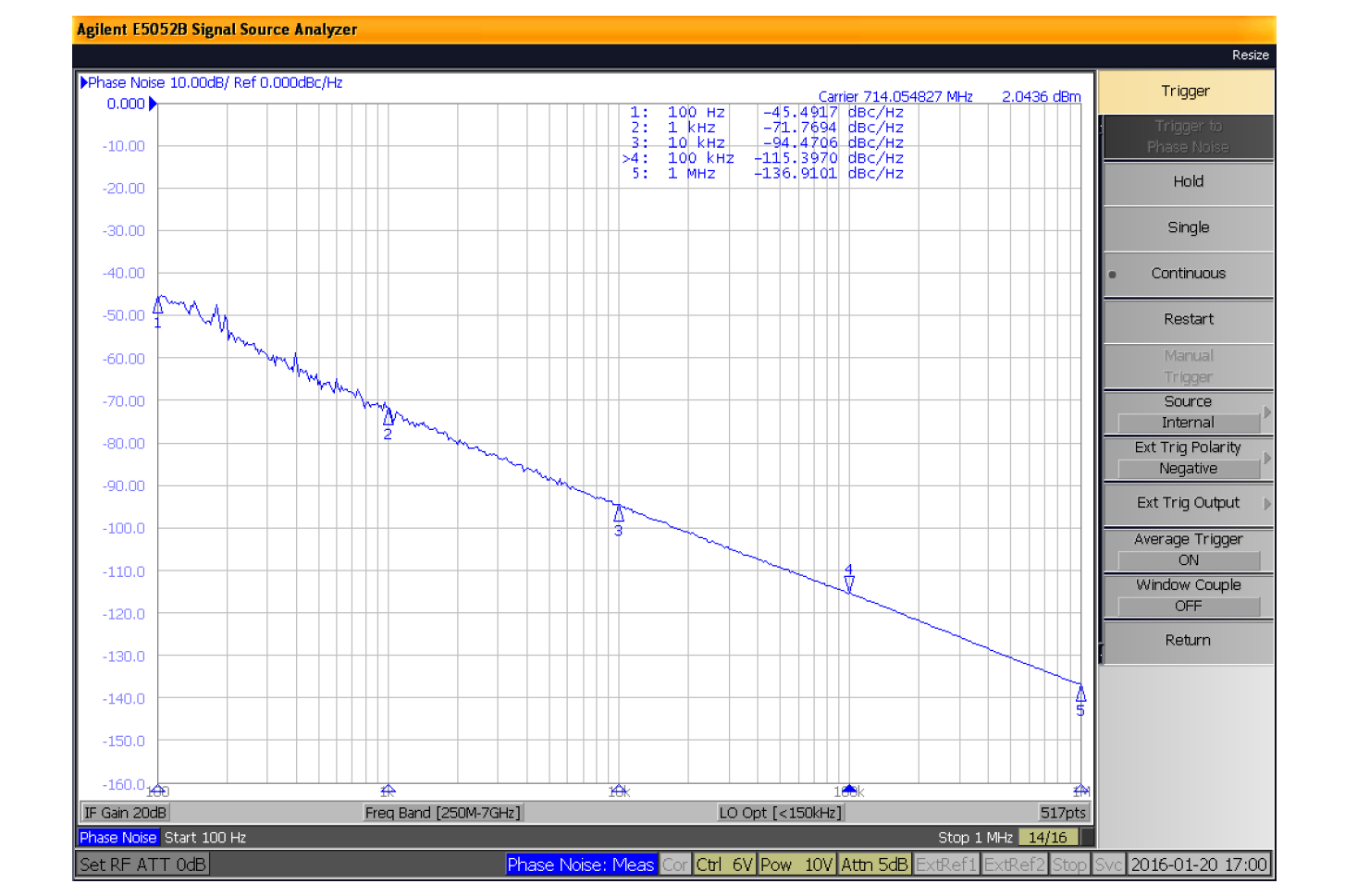The height and width of the screenshot is (896, 1345).
Task: Click marker 1 triangle at 100 Hz
Action: pyautogui.click(x=158, y=307)
